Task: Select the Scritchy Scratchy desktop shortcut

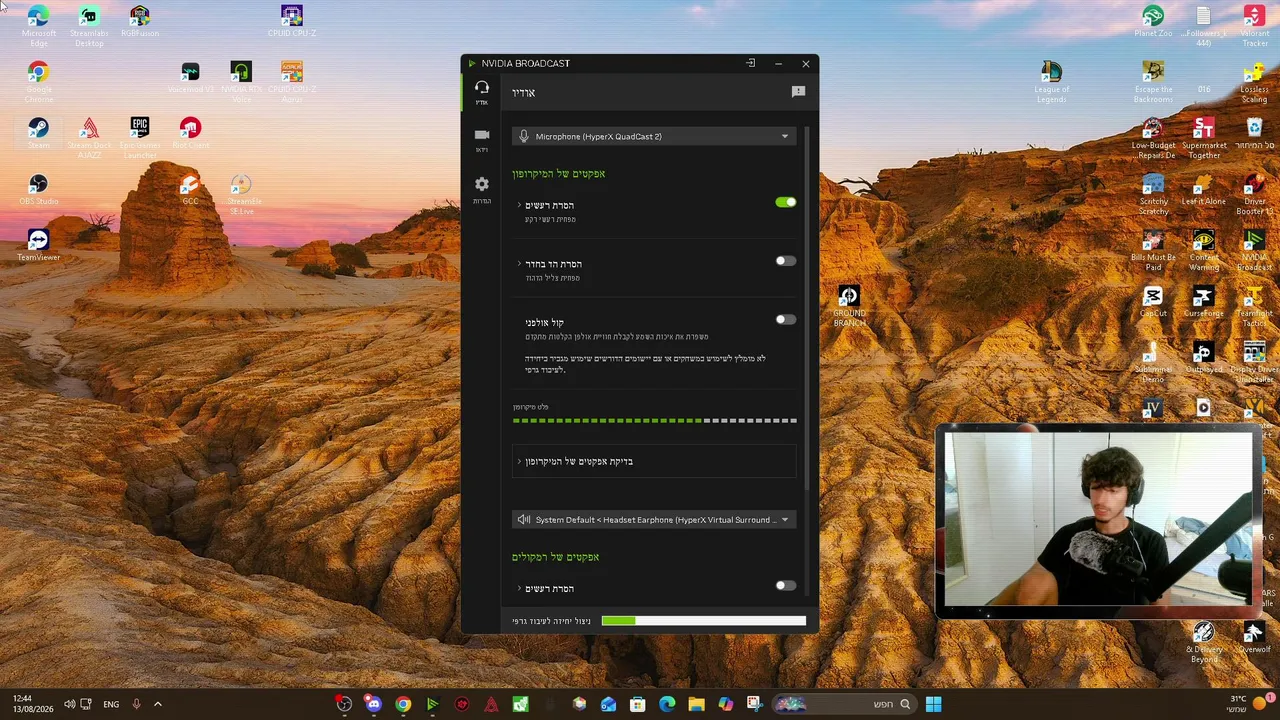Action: pyautogui.click(x=1153, y=194)
